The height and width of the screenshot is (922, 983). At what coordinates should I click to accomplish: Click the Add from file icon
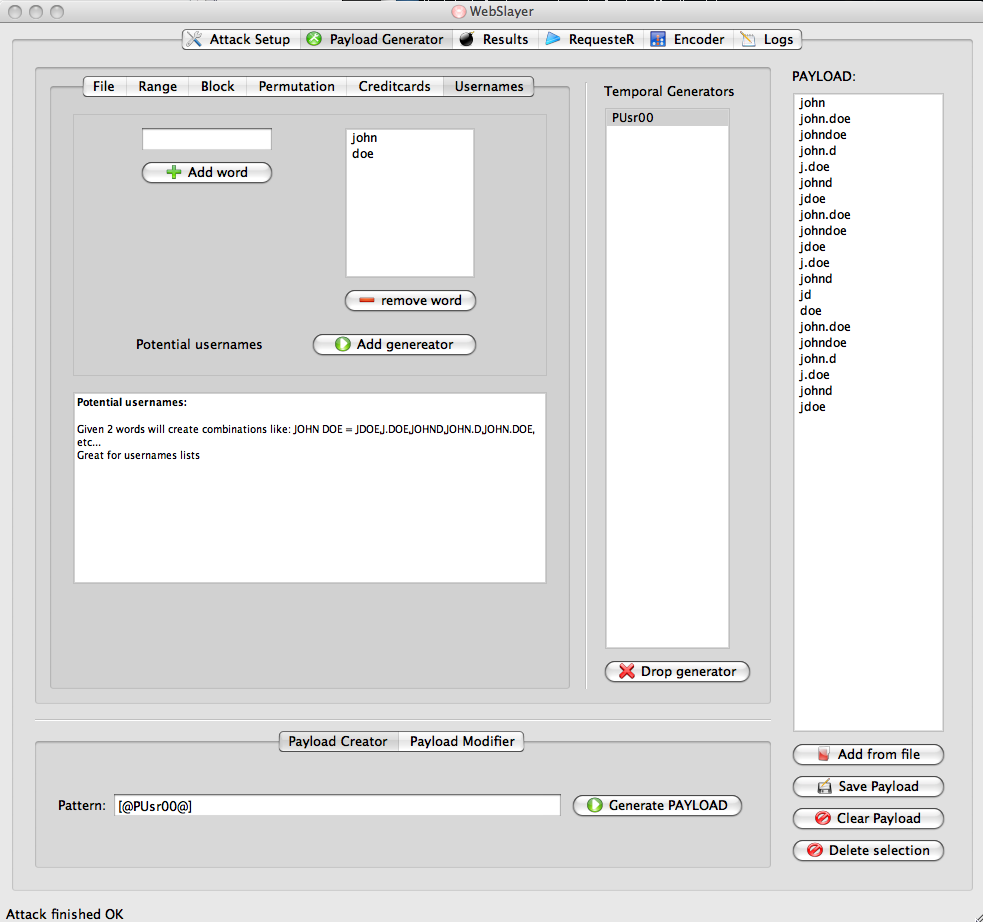pyautogui.click(x=824, y=755)
